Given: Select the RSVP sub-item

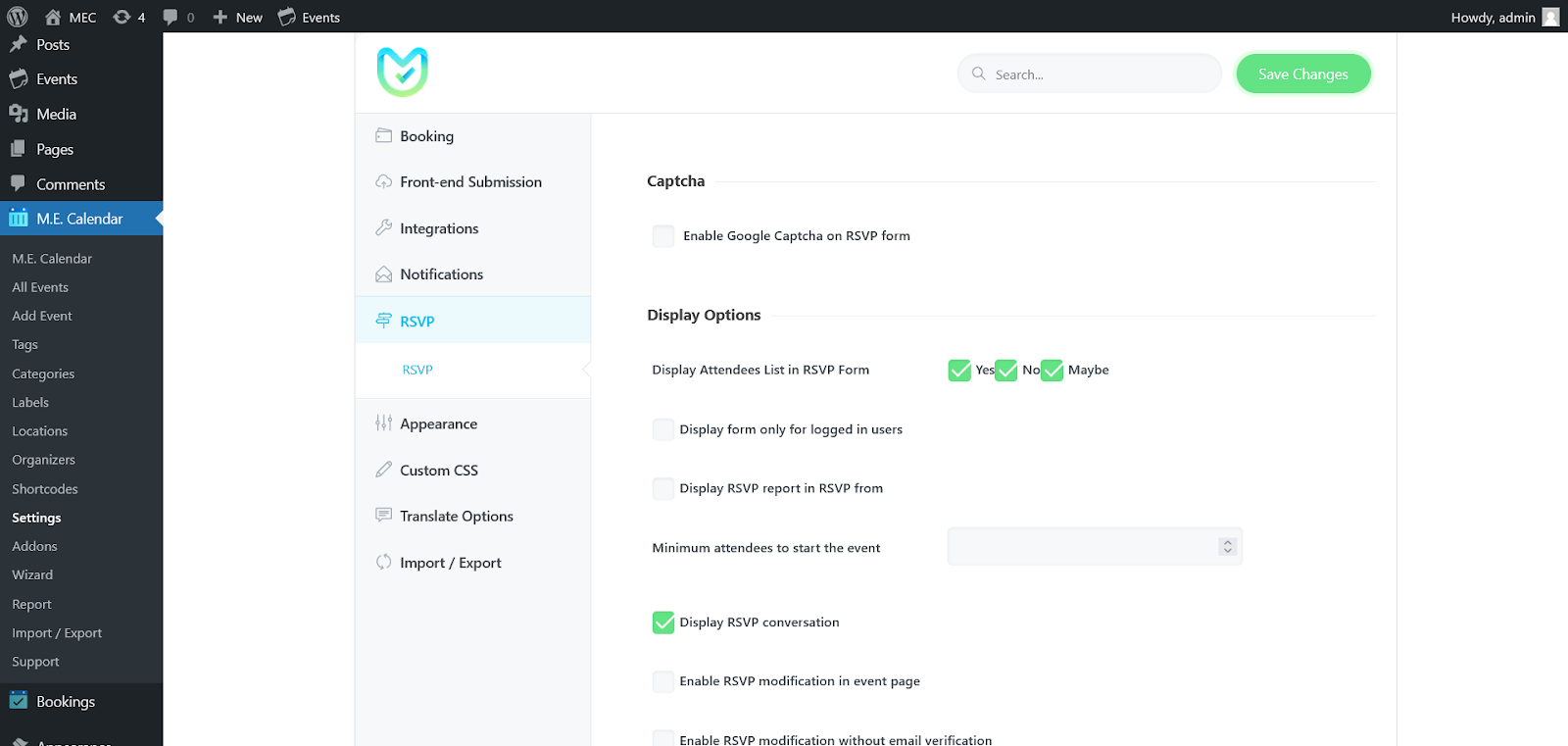Looking at the screenshot, I should (417, 370).
